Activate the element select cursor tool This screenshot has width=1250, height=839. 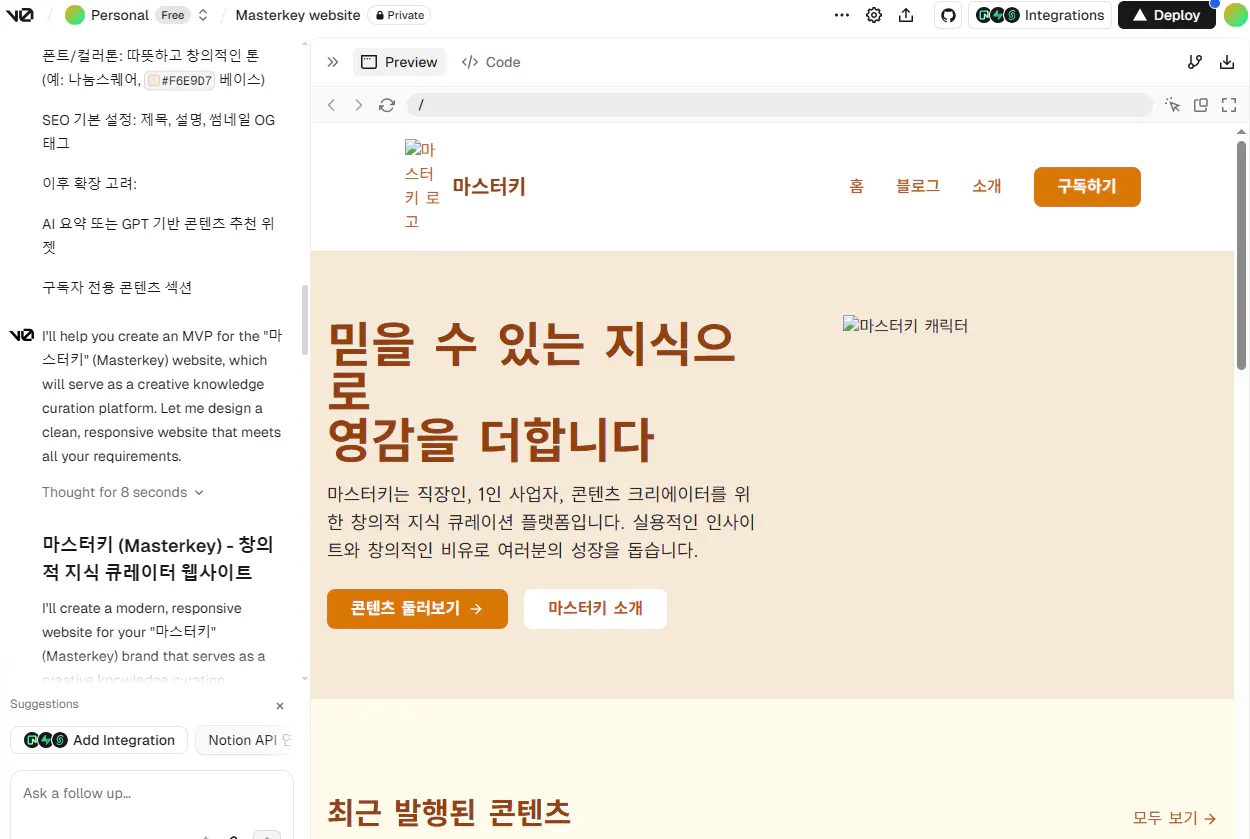1173,105
